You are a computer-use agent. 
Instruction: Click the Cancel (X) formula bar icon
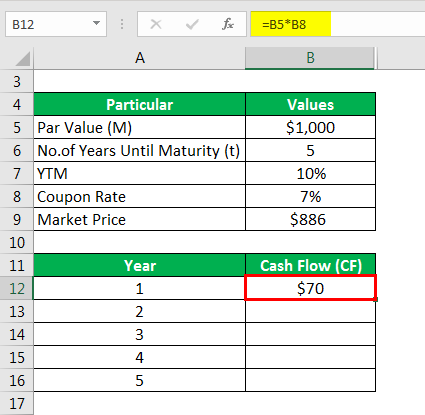[156, 24]
